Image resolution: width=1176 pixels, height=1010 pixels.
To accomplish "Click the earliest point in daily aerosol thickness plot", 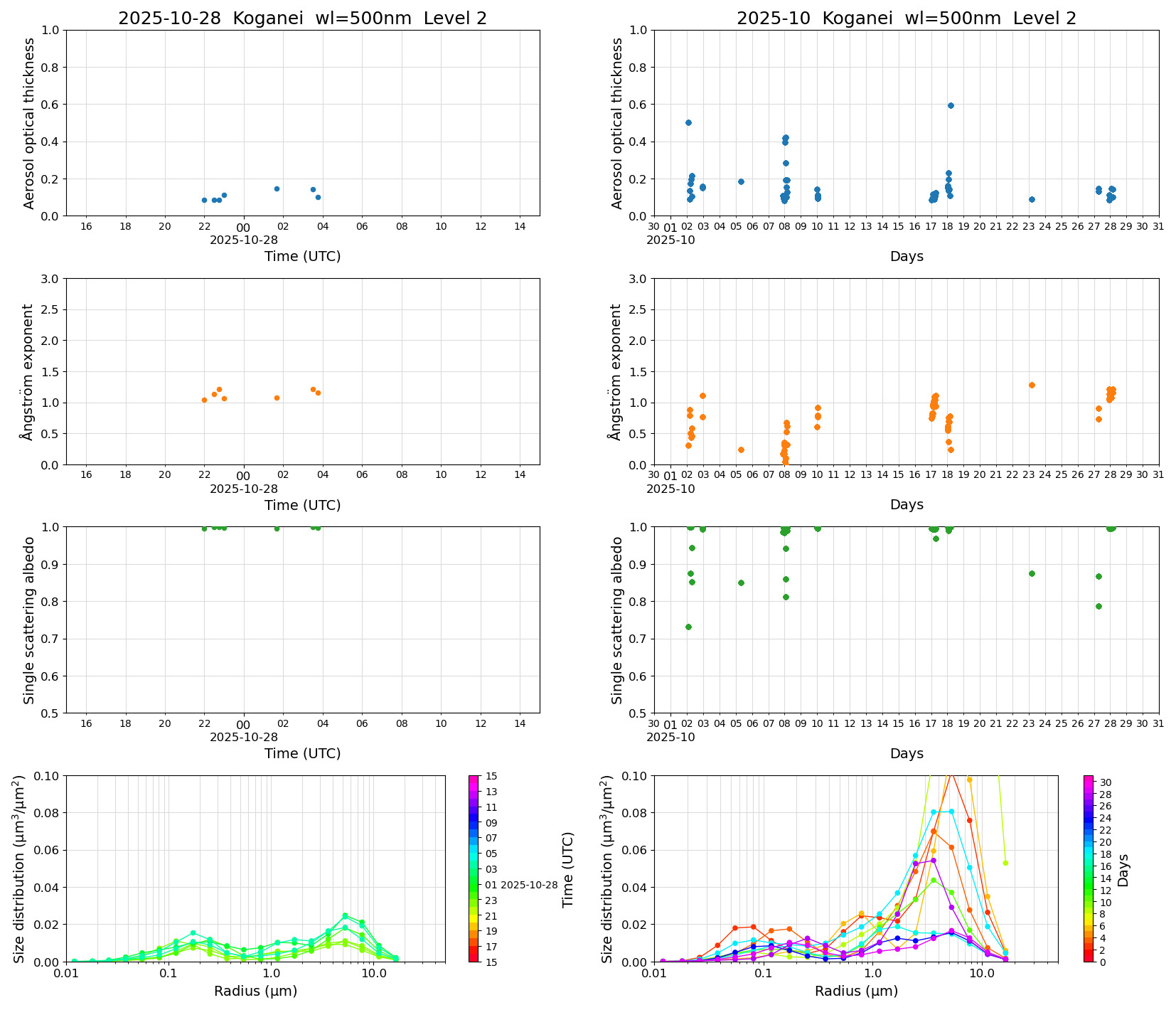I will coord(204,200).
